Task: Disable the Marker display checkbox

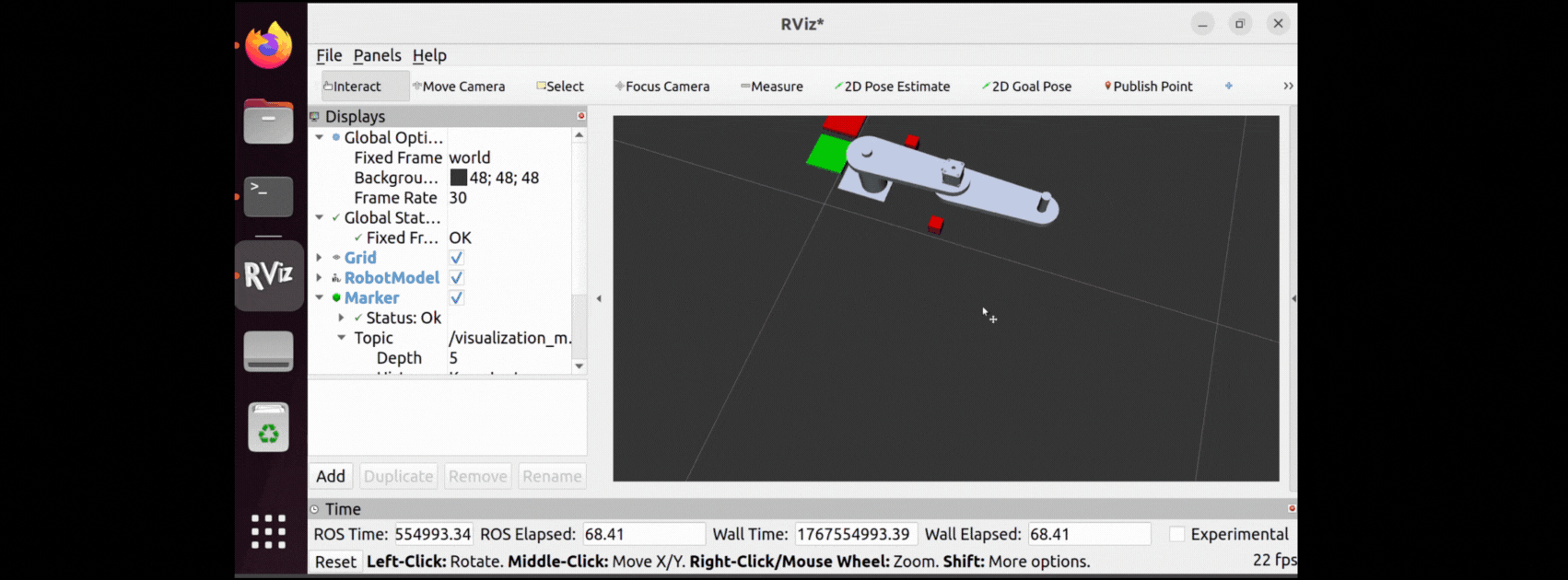Action: [x=456, y=298]
